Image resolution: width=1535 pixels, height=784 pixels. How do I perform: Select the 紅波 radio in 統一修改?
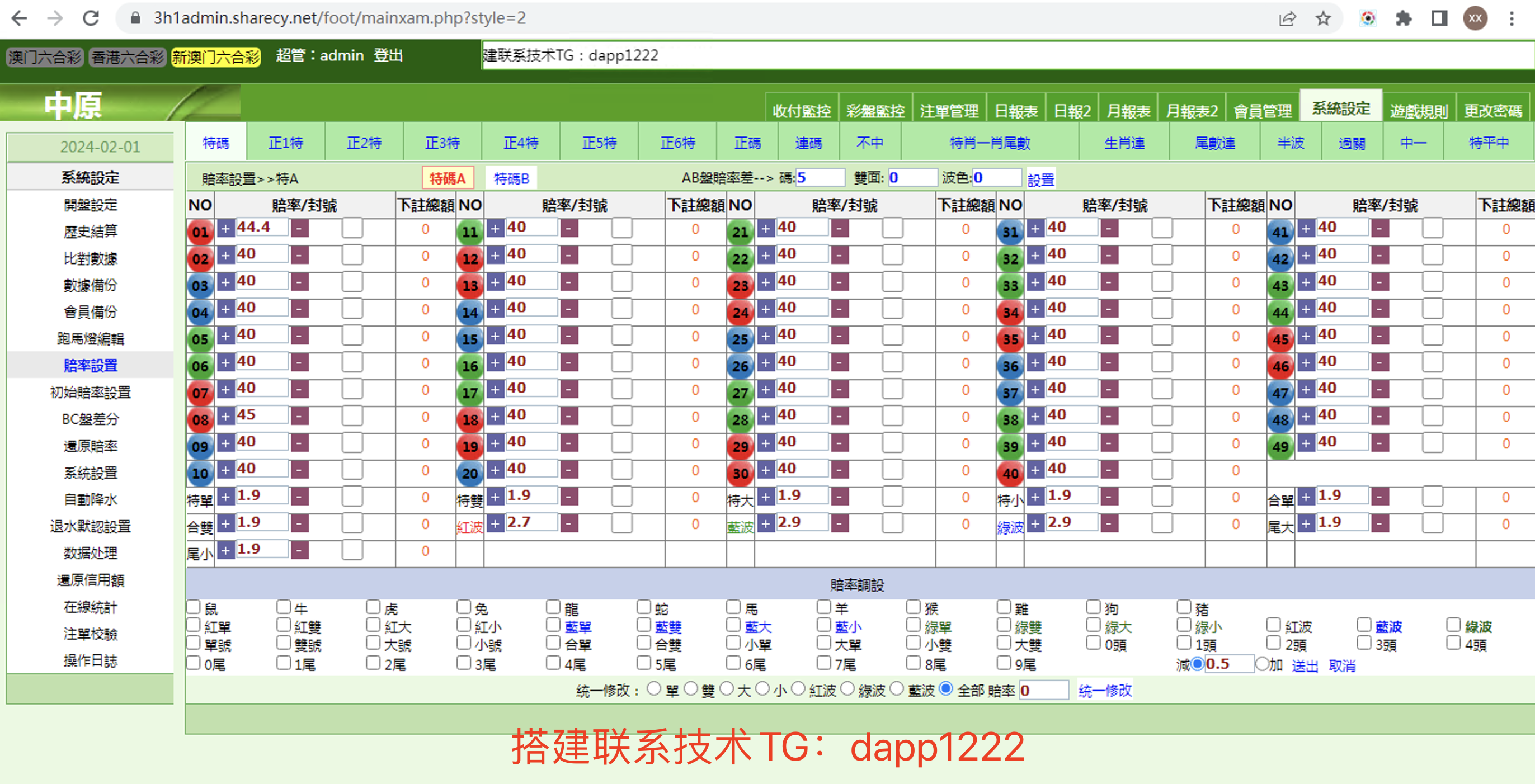[798, 689]
